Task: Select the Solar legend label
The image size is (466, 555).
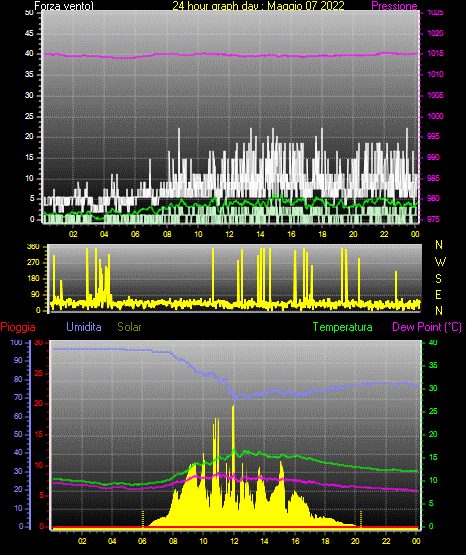Action: pyautogui.click(x=129, y=327)
